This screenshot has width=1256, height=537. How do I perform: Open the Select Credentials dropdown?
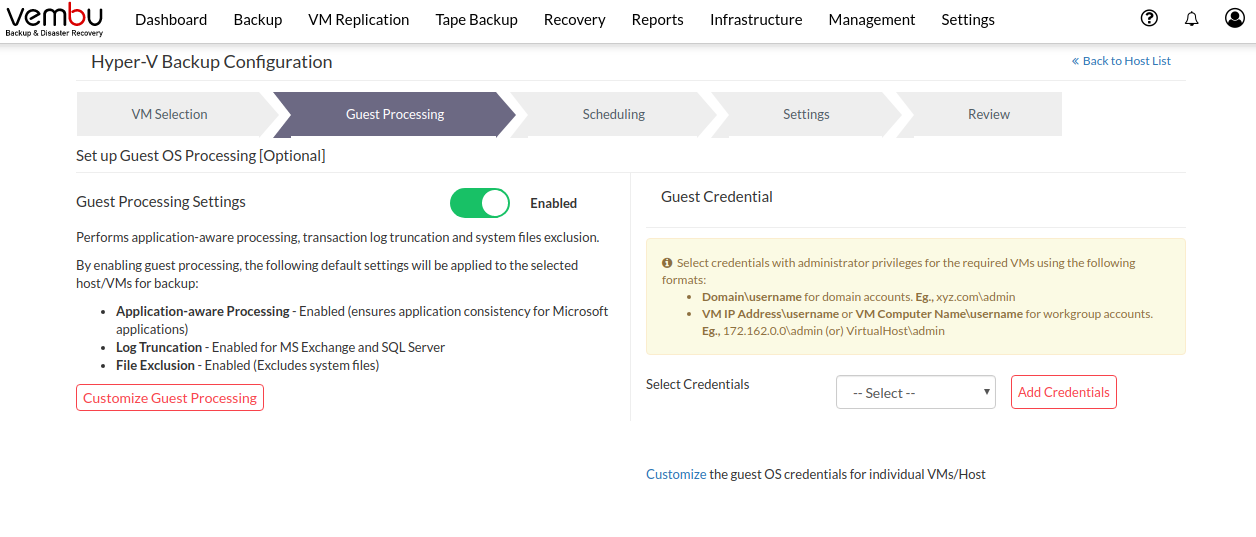point(916,393)
